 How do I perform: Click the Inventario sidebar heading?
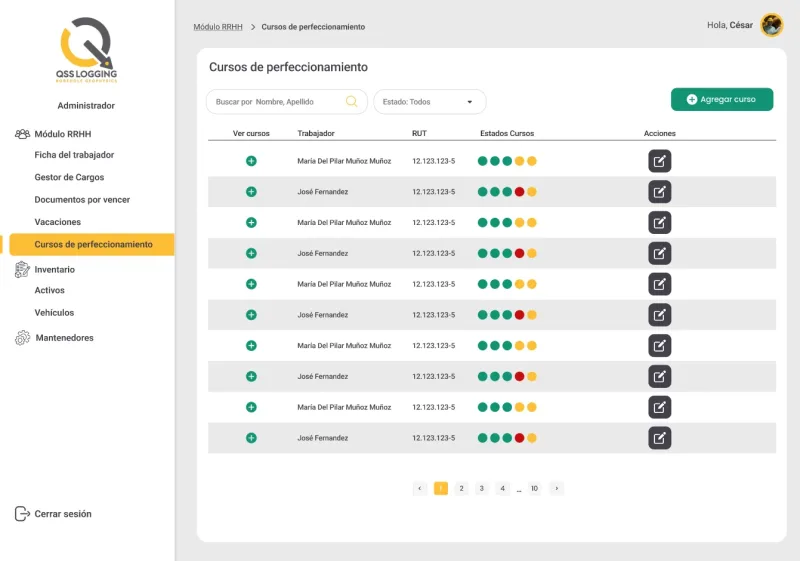pyautogui.click(x=55, y=270)
